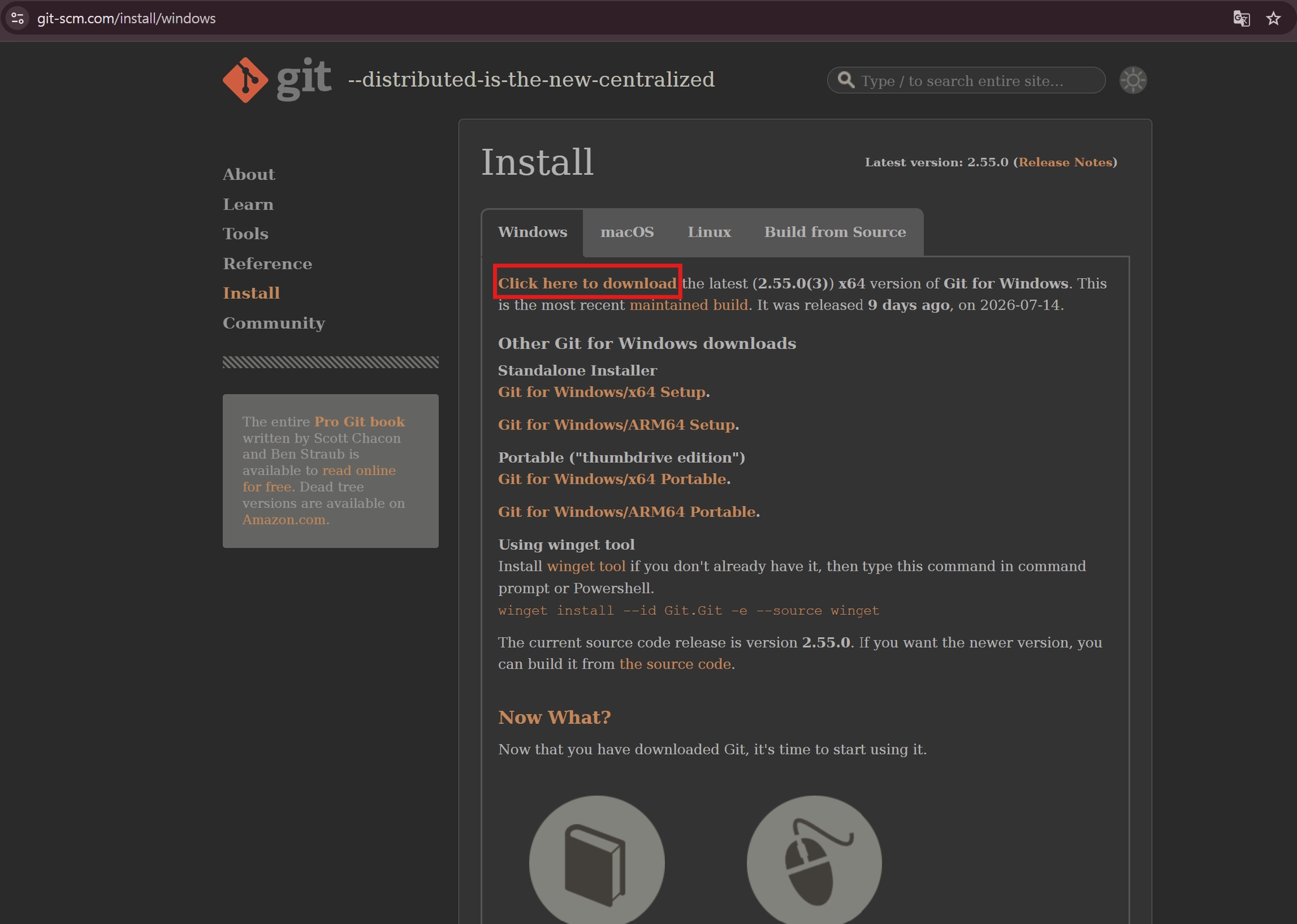Click the 'Click here to download' link
The image size is (1297, 924).
tap(587, 284)
